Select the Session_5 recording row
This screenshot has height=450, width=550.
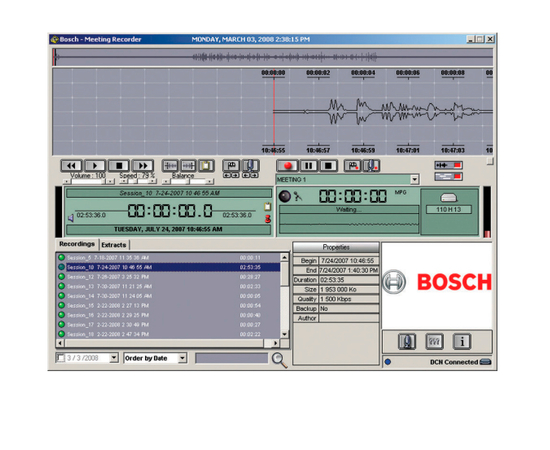pos(169,258)
